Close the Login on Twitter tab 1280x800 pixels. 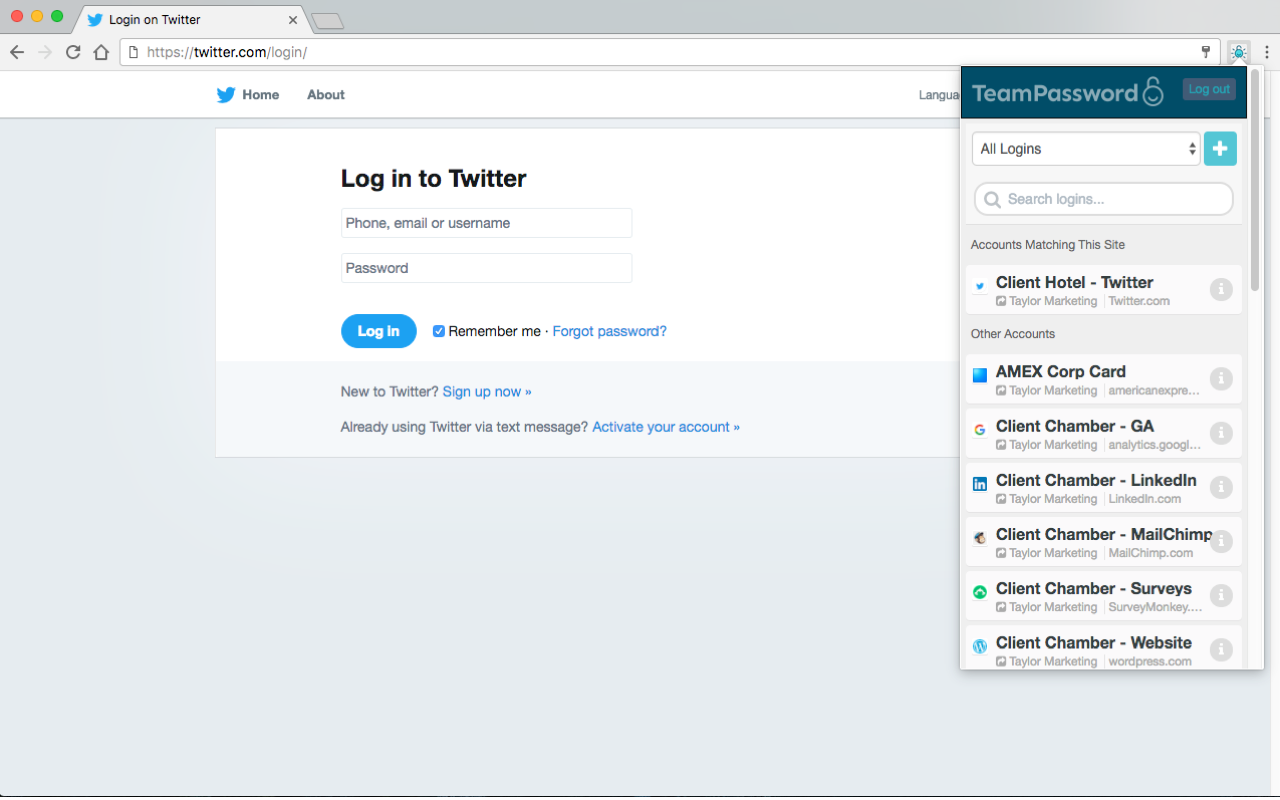(x=293, y=19)
